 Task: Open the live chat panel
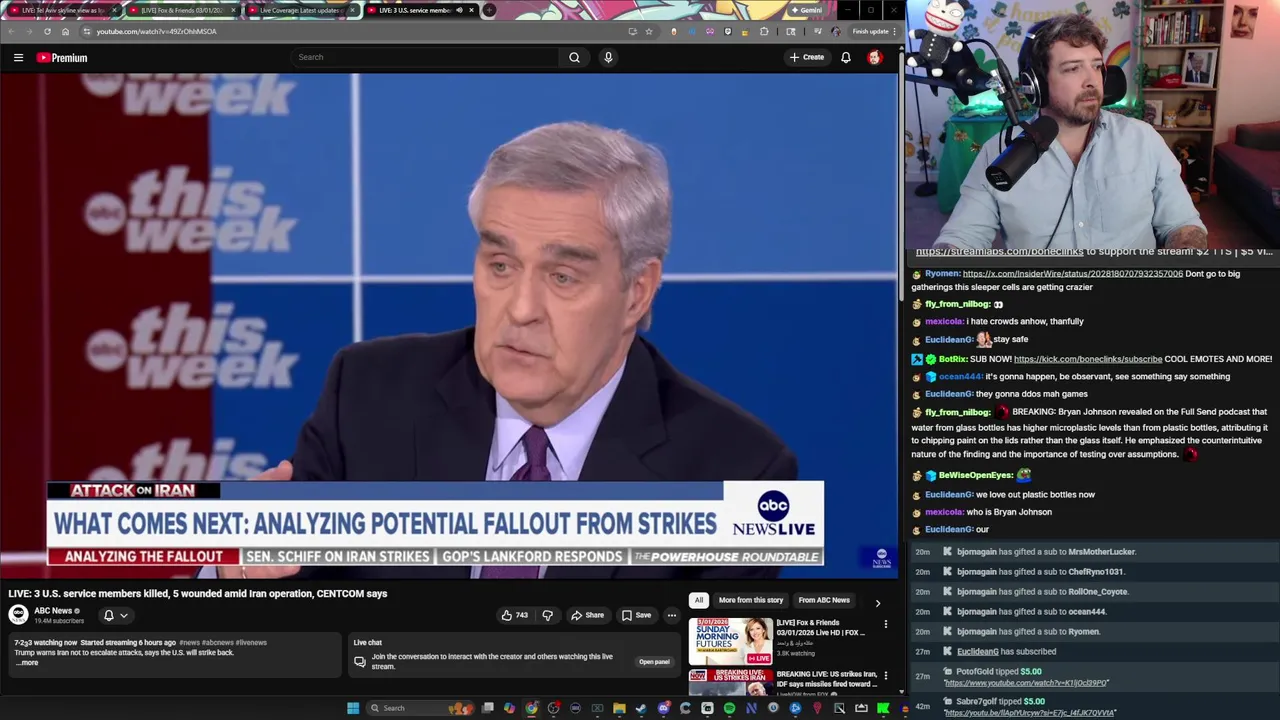654,662
